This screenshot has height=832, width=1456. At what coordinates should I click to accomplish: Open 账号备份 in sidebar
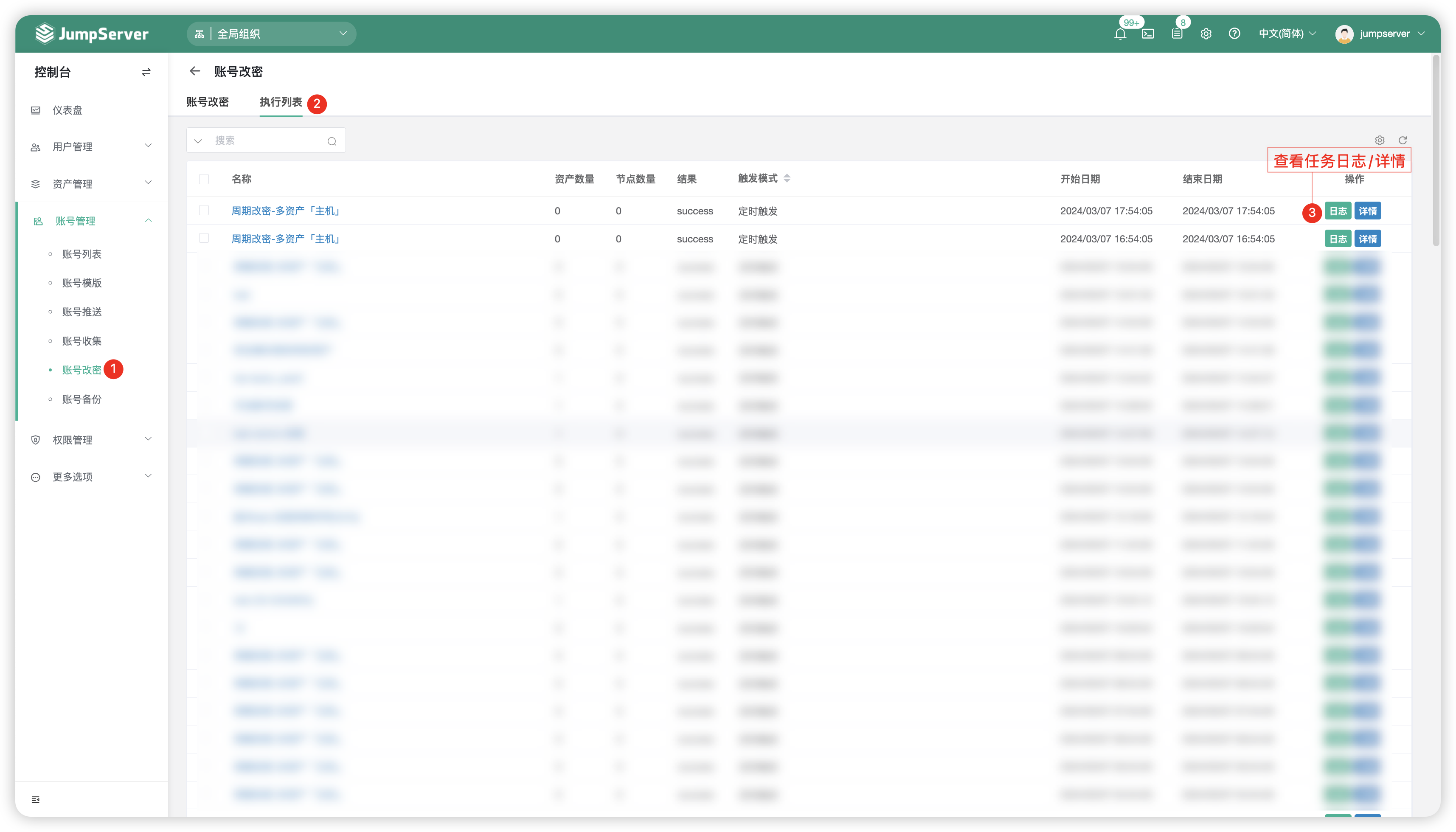click(x=82, y=399)
